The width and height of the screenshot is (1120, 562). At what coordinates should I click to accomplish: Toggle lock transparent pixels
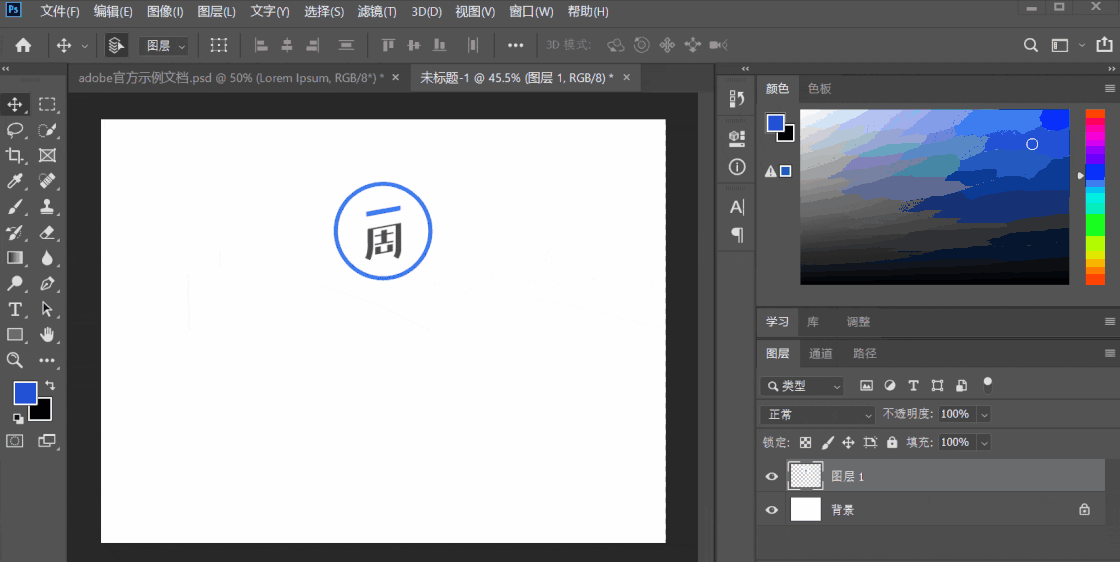tap(806, 442)
